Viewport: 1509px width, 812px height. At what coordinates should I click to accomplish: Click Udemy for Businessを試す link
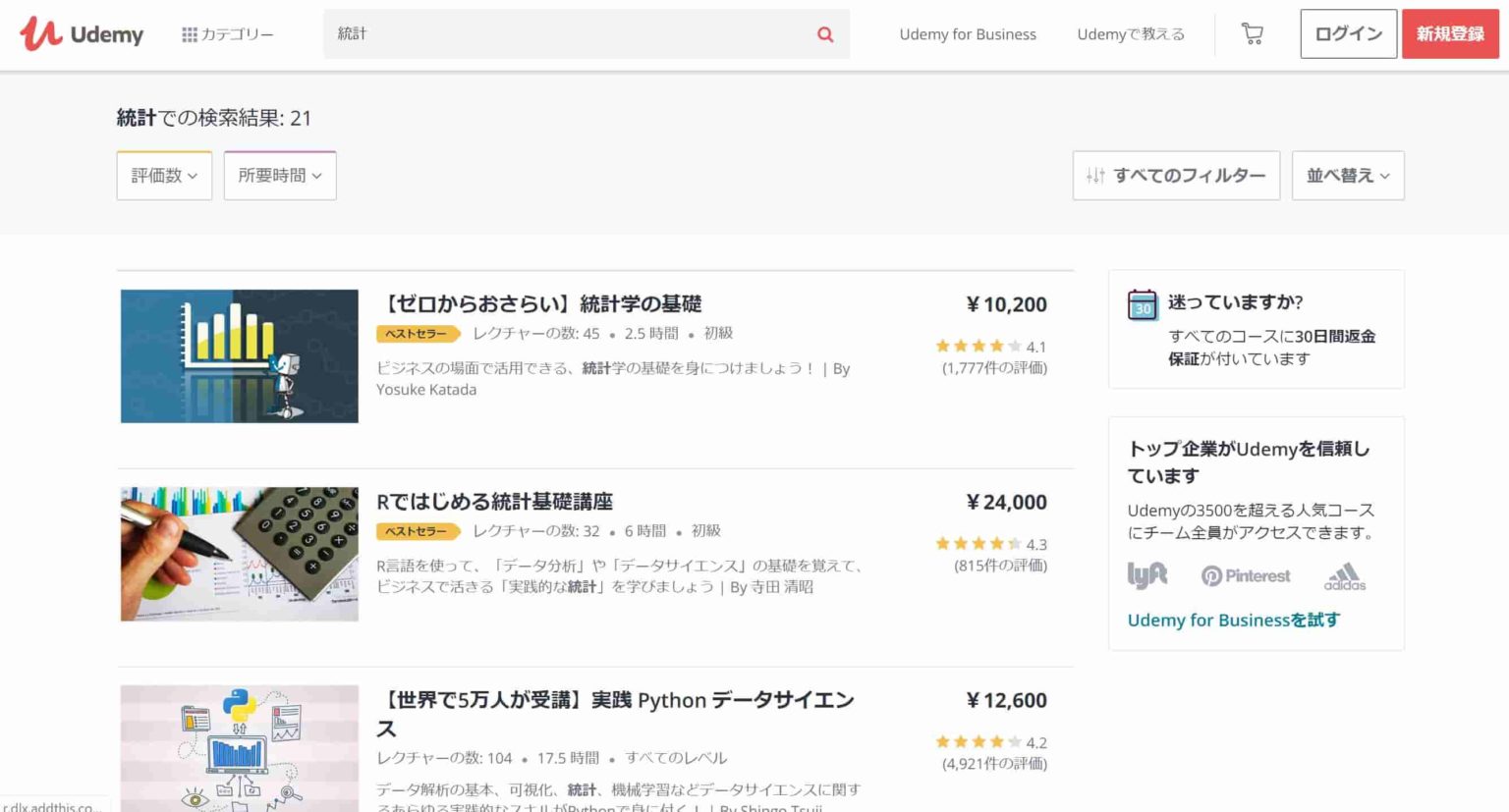pyautogui.click(x=1233, y=620)
